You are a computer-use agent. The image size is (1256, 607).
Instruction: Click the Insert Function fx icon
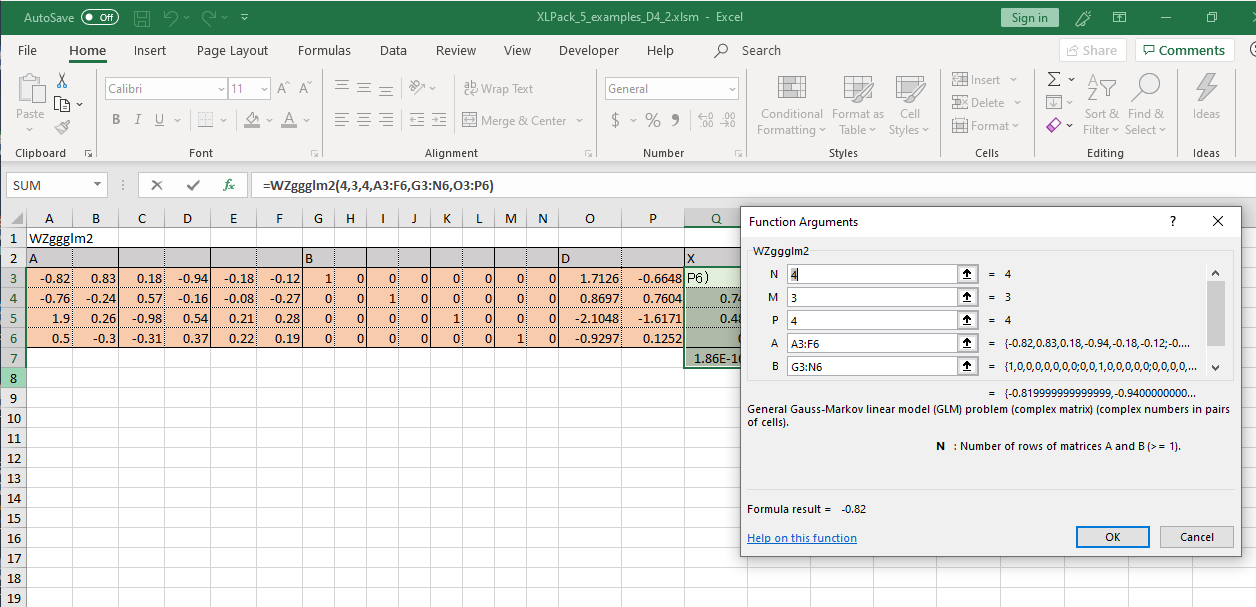tap(229, 185)
